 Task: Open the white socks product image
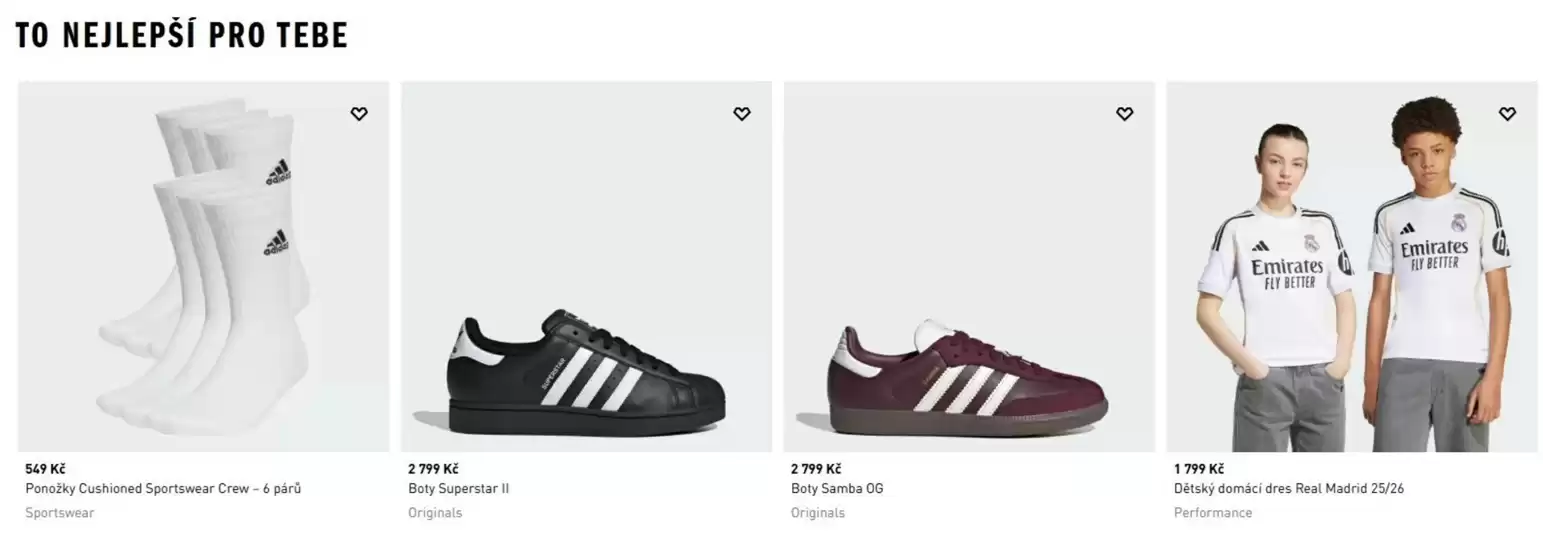tap(204, 266)
